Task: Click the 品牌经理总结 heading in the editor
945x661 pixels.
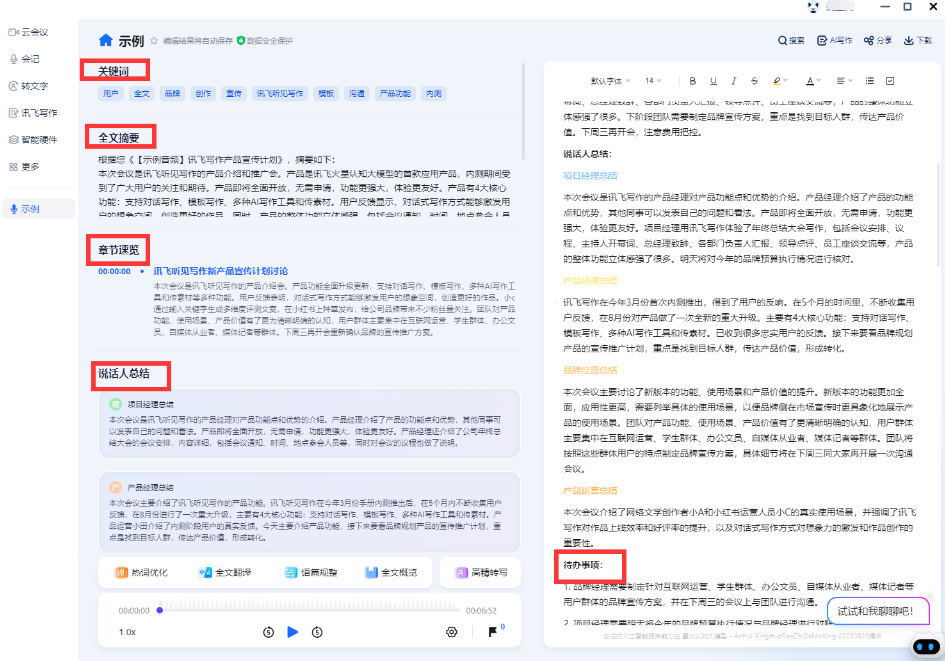Action: point(590,370)
